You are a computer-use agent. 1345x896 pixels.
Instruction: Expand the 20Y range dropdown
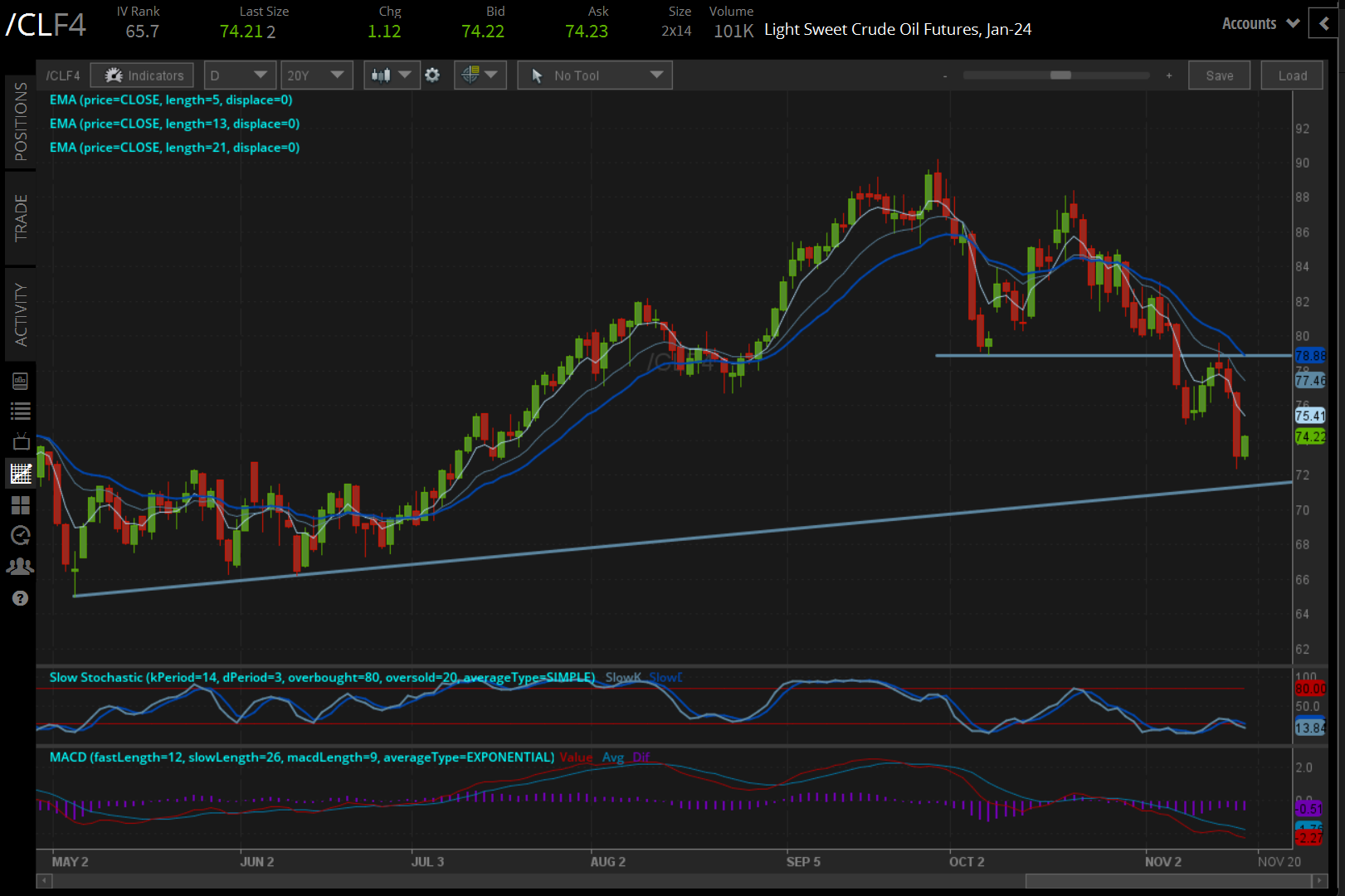(316, 75)
